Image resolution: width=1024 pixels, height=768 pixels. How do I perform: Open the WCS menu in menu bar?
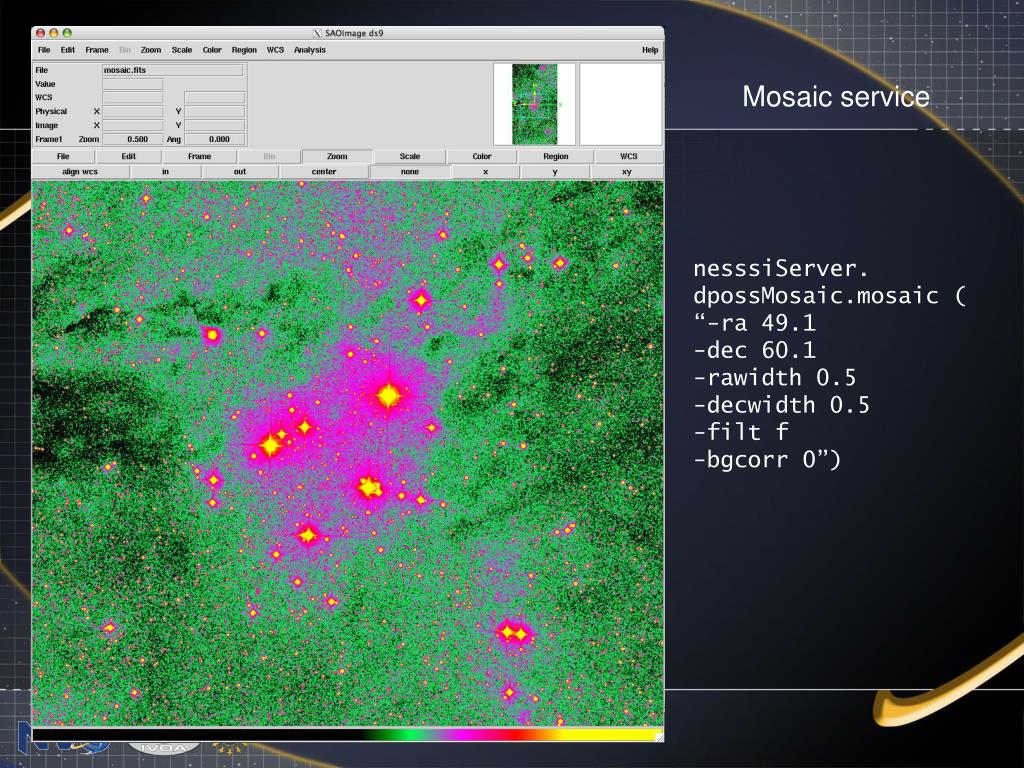pyautogui.click(x=275, y=50)
